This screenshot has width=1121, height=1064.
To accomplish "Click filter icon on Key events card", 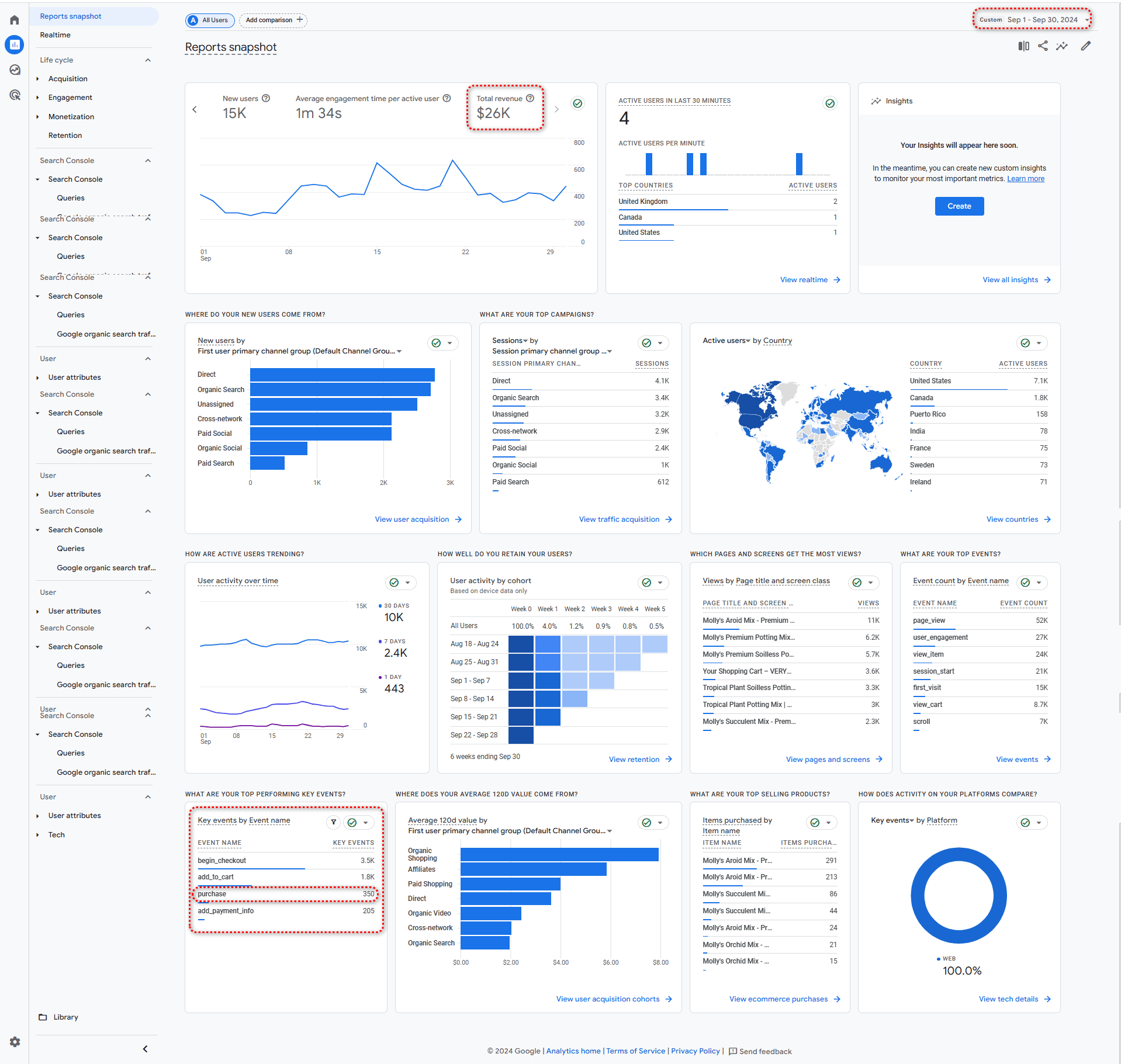I will [333, 822].
